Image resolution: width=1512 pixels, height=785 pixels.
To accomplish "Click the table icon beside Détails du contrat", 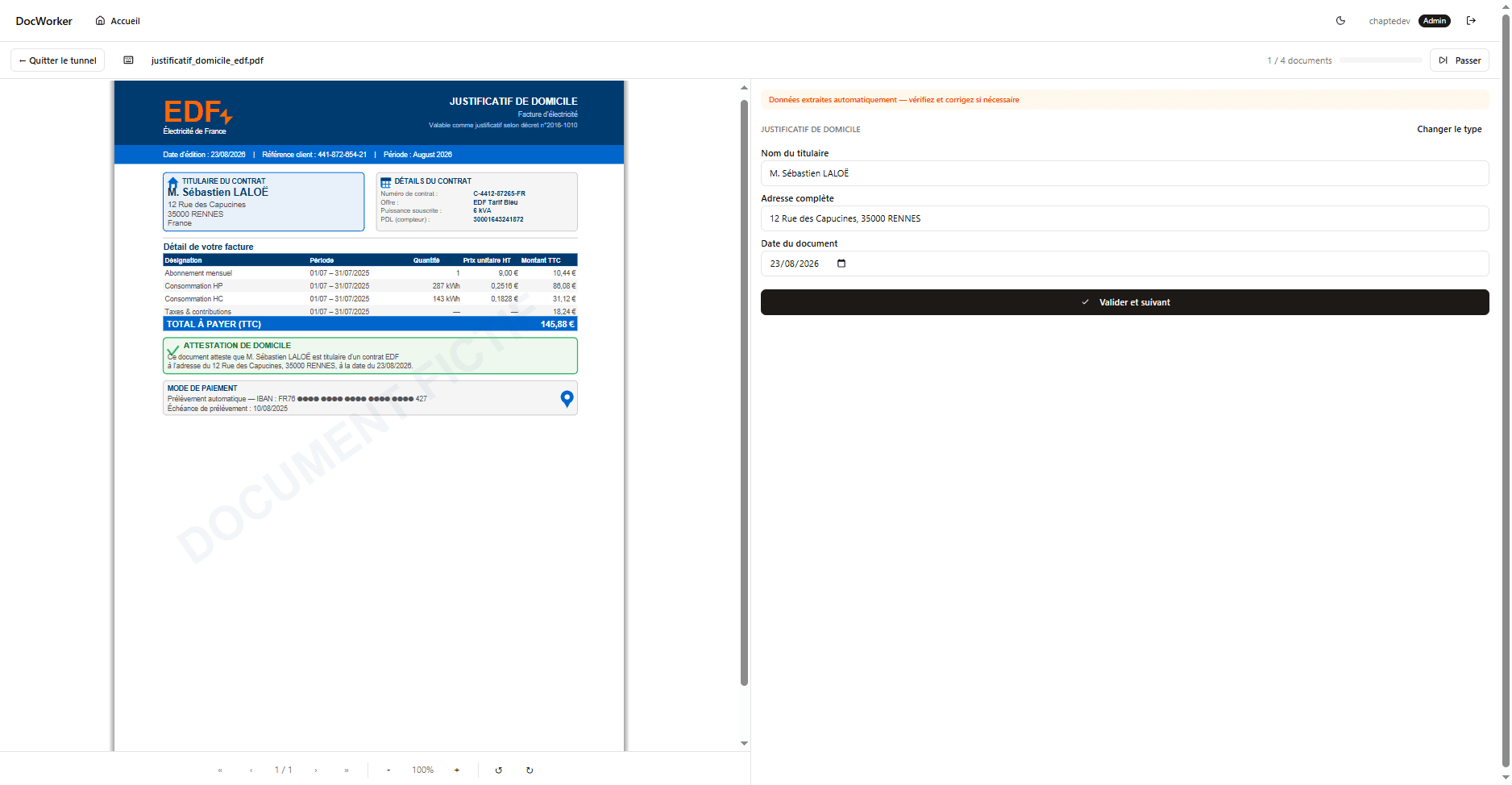I will point(386,183).
